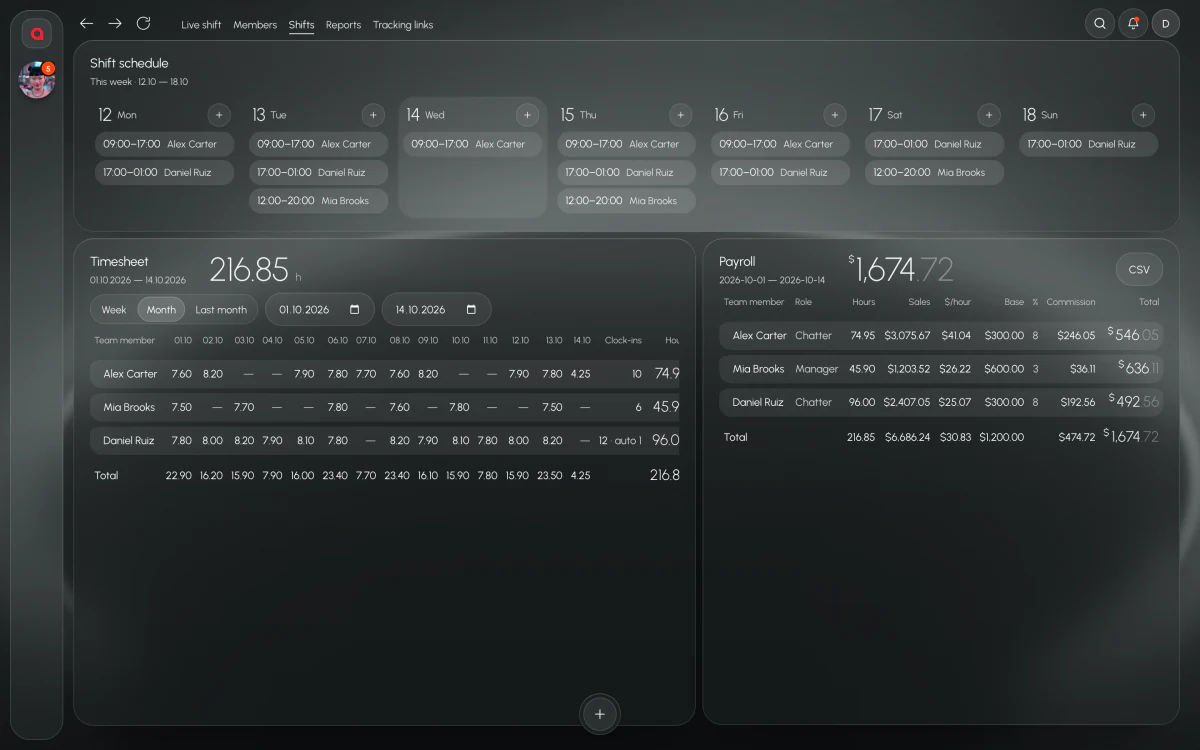Image resolution: width=1200 pixels, height=750 pixels.
Task: Select Mia Brooks row in Timesheet
Action: click(x=385, y=407)
